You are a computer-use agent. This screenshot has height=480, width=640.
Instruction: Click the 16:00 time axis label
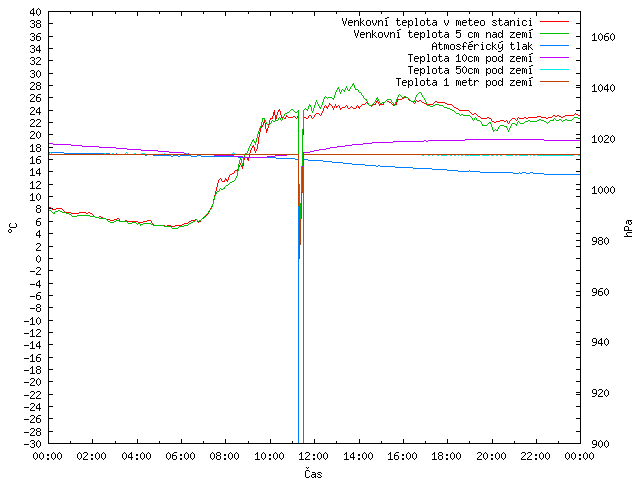402,456
